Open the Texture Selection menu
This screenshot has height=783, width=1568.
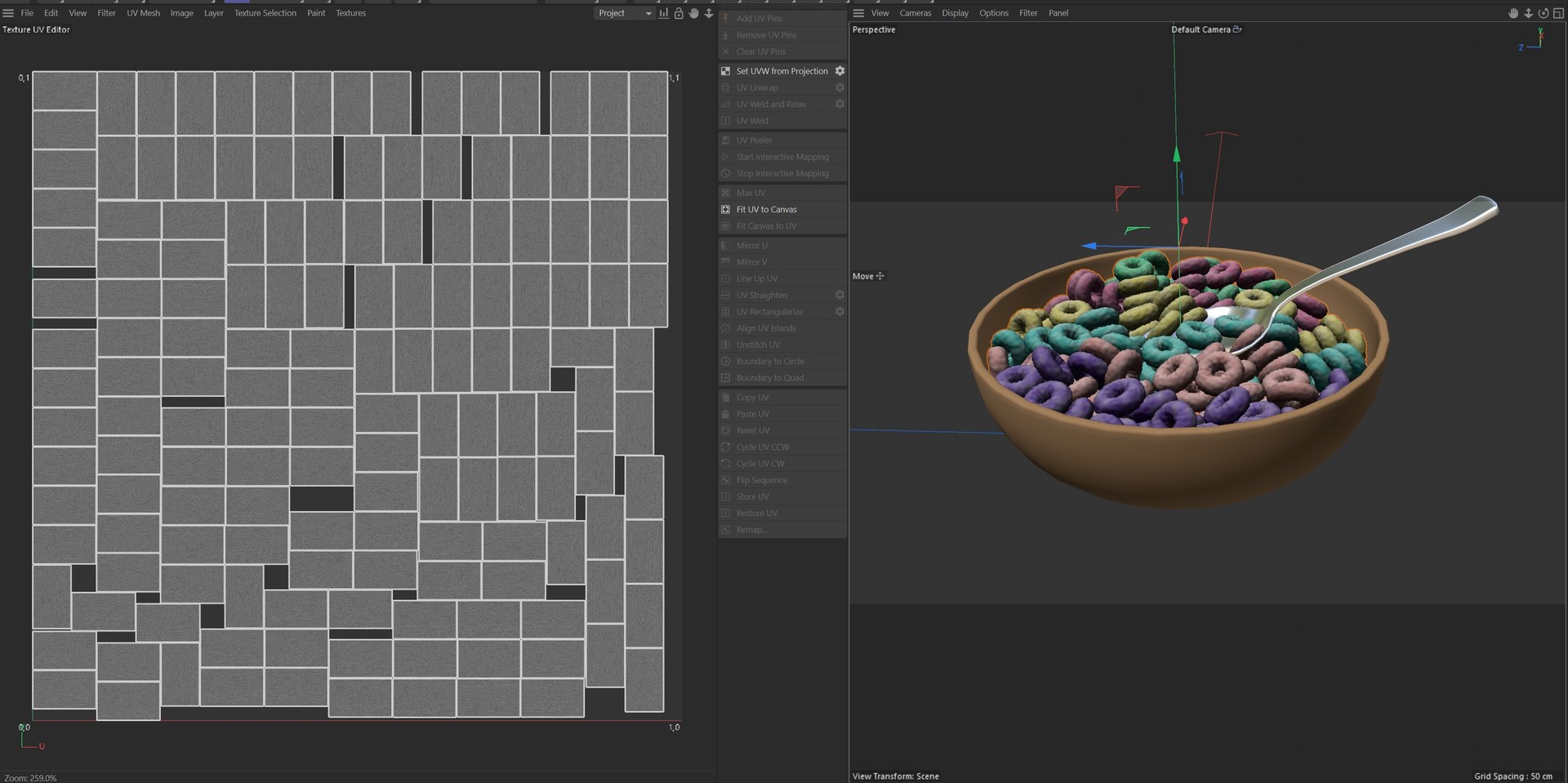tap(265, 13)
